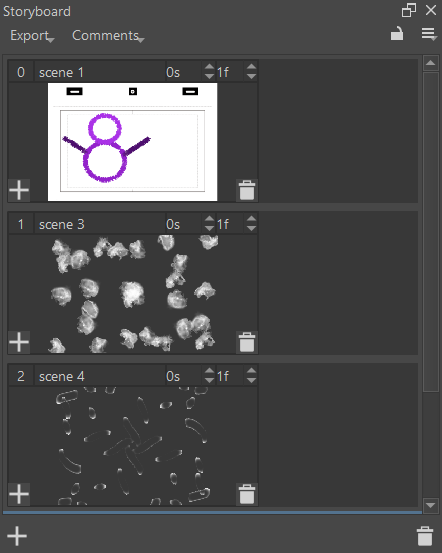Click the scrollbar up arrow
The image size is (442, 553).
tap(430, 63)
